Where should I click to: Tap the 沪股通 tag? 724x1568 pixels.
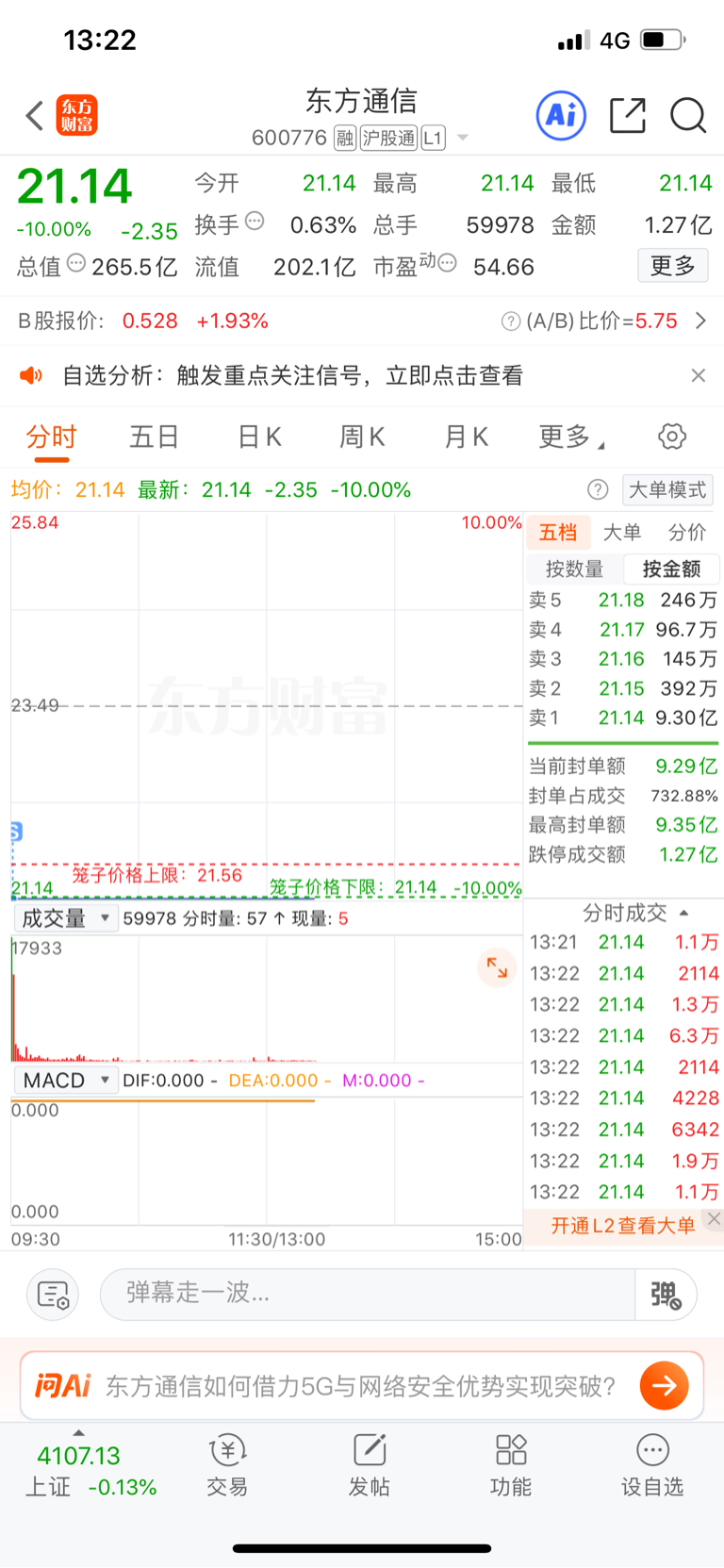pyautogui.click(x=388, y=139)
